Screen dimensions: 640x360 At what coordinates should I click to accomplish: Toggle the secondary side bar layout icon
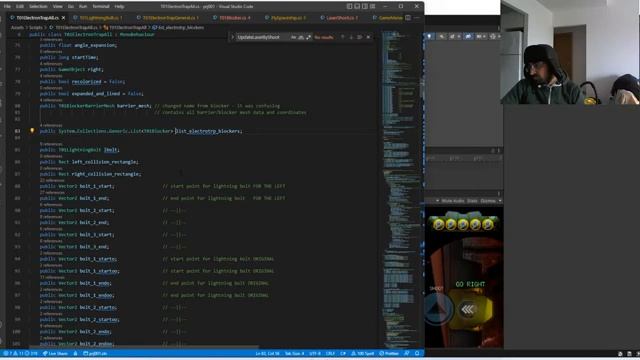tap(365, 7)
